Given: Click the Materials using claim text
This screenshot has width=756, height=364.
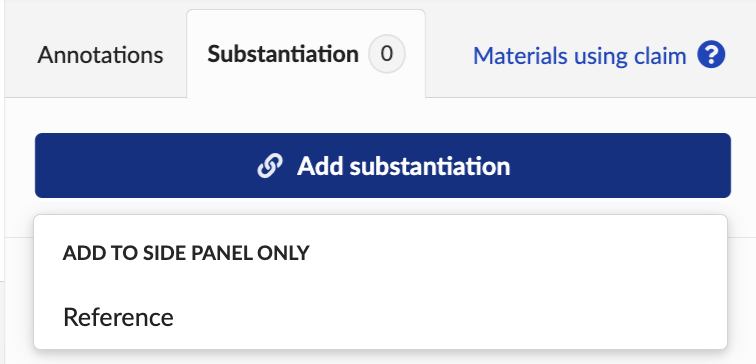Looking at the screenshot, I should 579,56.
